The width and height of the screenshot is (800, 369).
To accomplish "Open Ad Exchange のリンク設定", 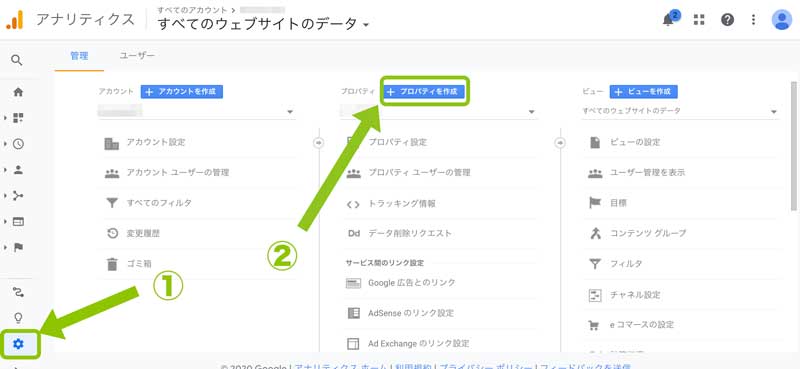I will coord(418,343).
